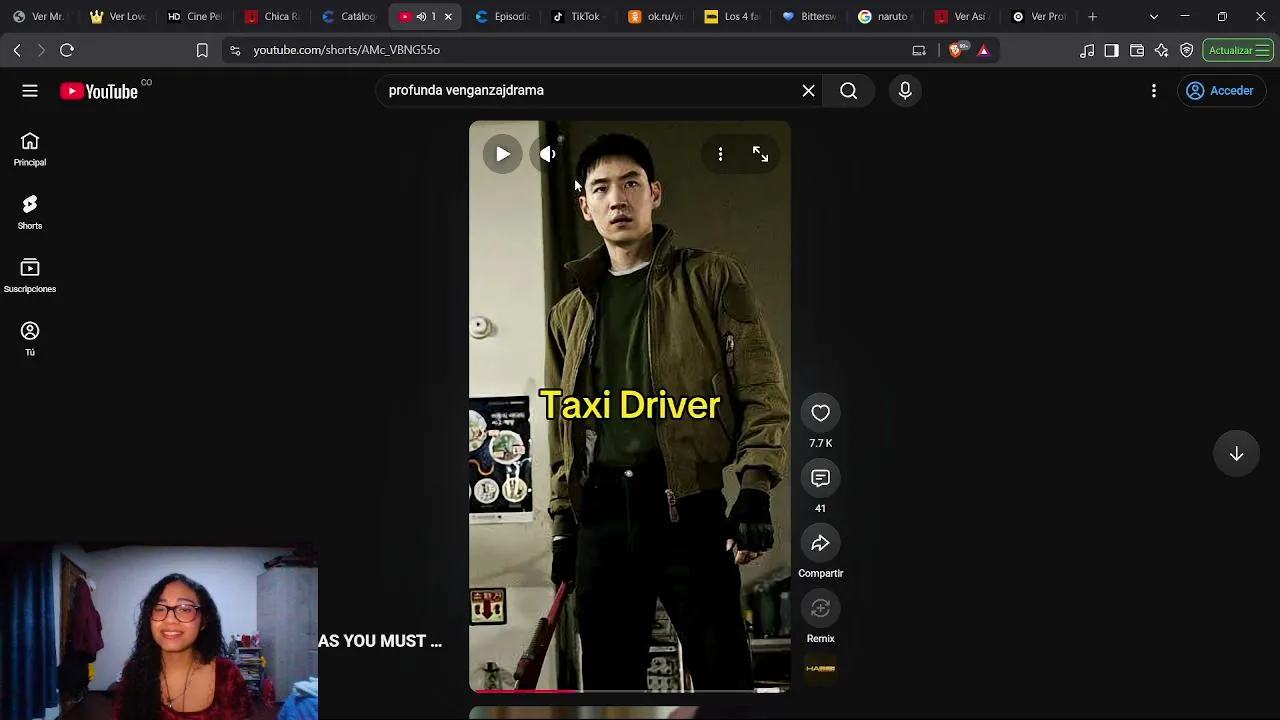
Task: Seek on the short's red progress bar
Action: (x=630, y=690)
